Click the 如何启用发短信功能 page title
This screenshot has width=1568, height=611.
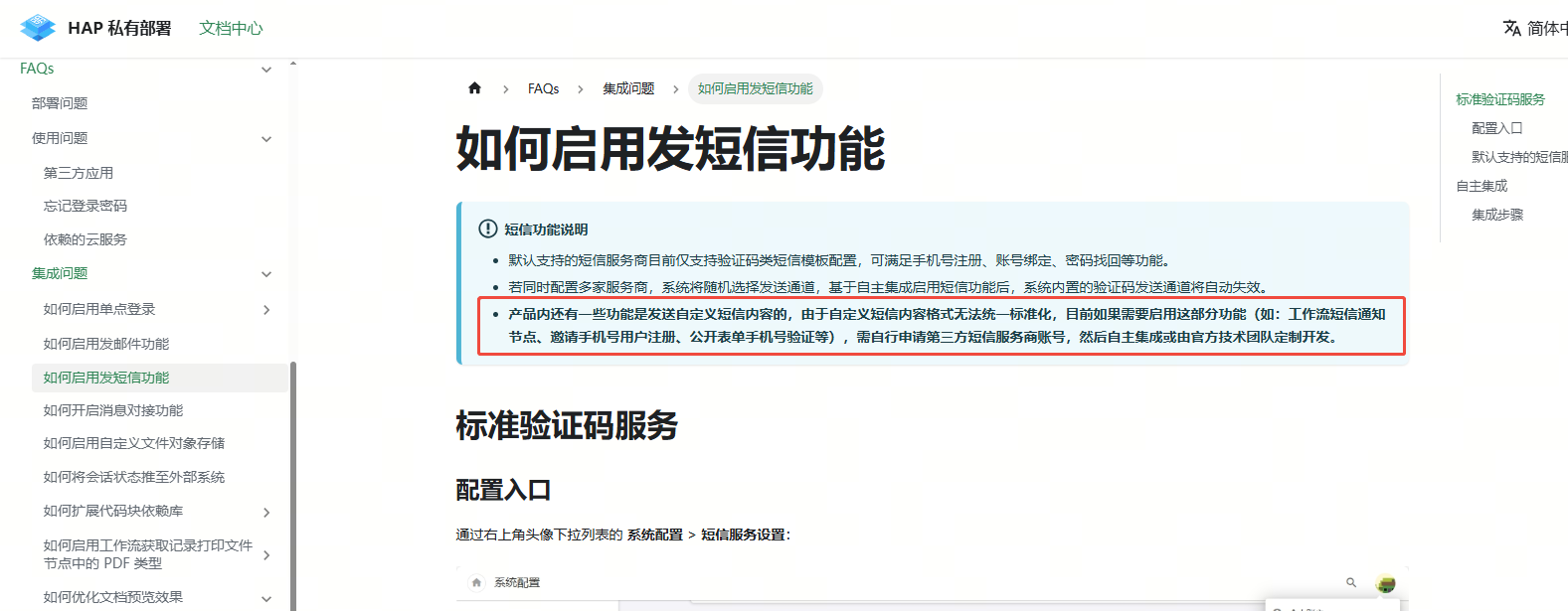tap(670, 149)
